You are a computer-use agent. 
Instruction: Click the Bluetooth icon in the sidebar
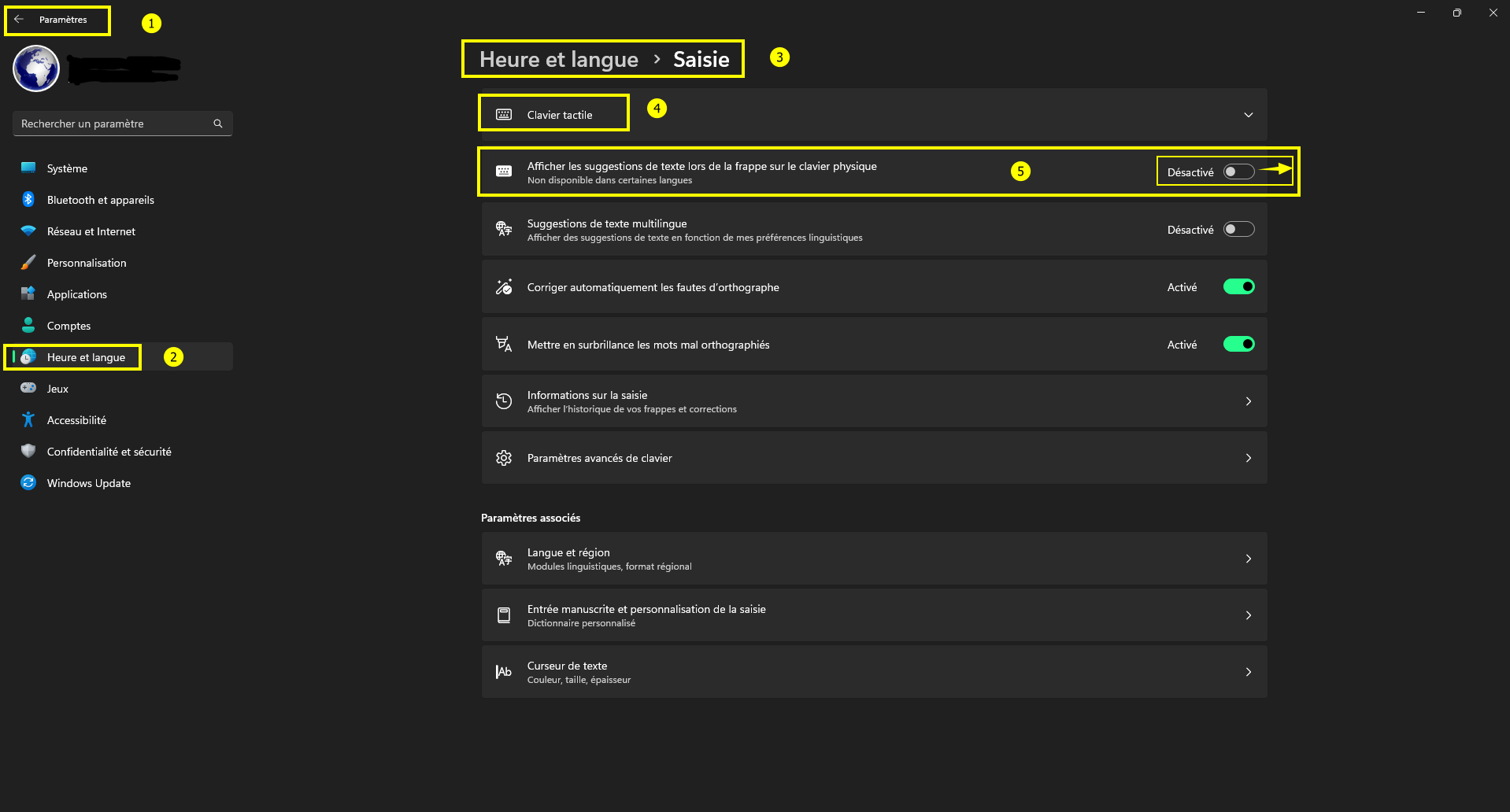(28, 200)
